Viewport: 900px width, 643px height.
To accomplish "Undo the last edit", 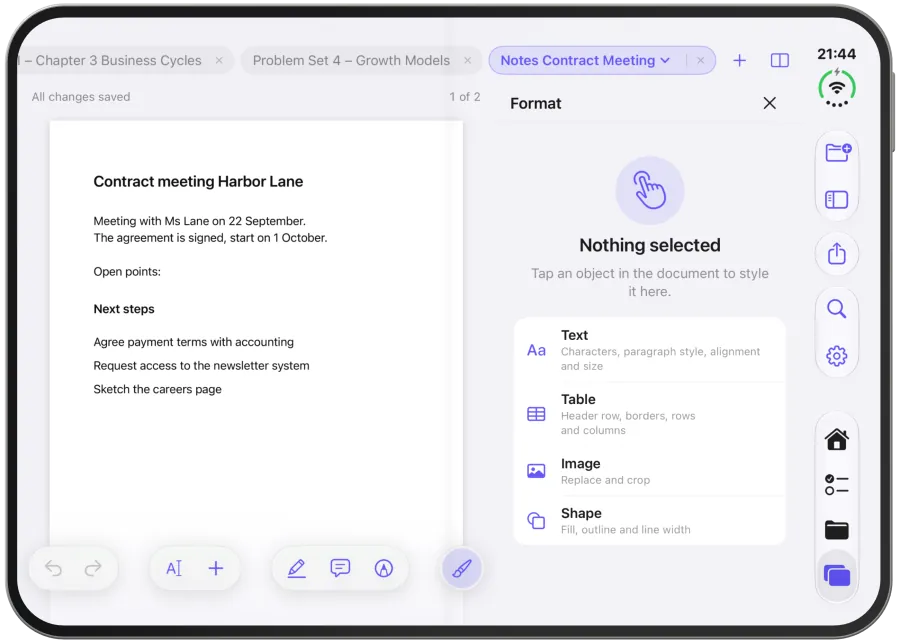I will click(x=53, y=568).
